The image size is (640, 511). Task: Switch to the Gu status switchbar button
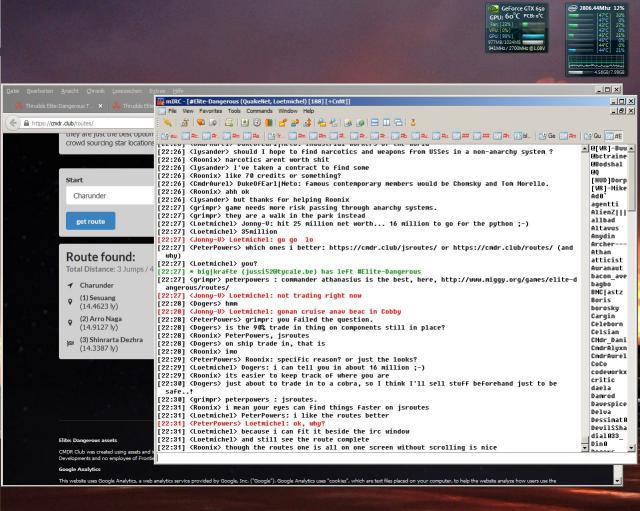tap(593, 136)
